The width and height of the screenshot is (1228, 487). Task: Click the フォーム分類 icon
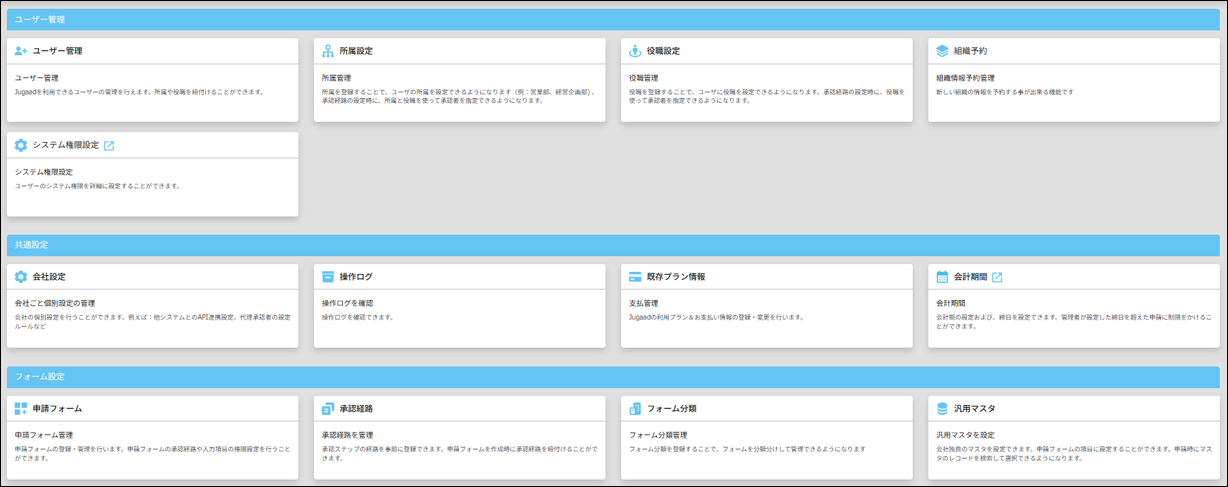[x=635, y=408]
